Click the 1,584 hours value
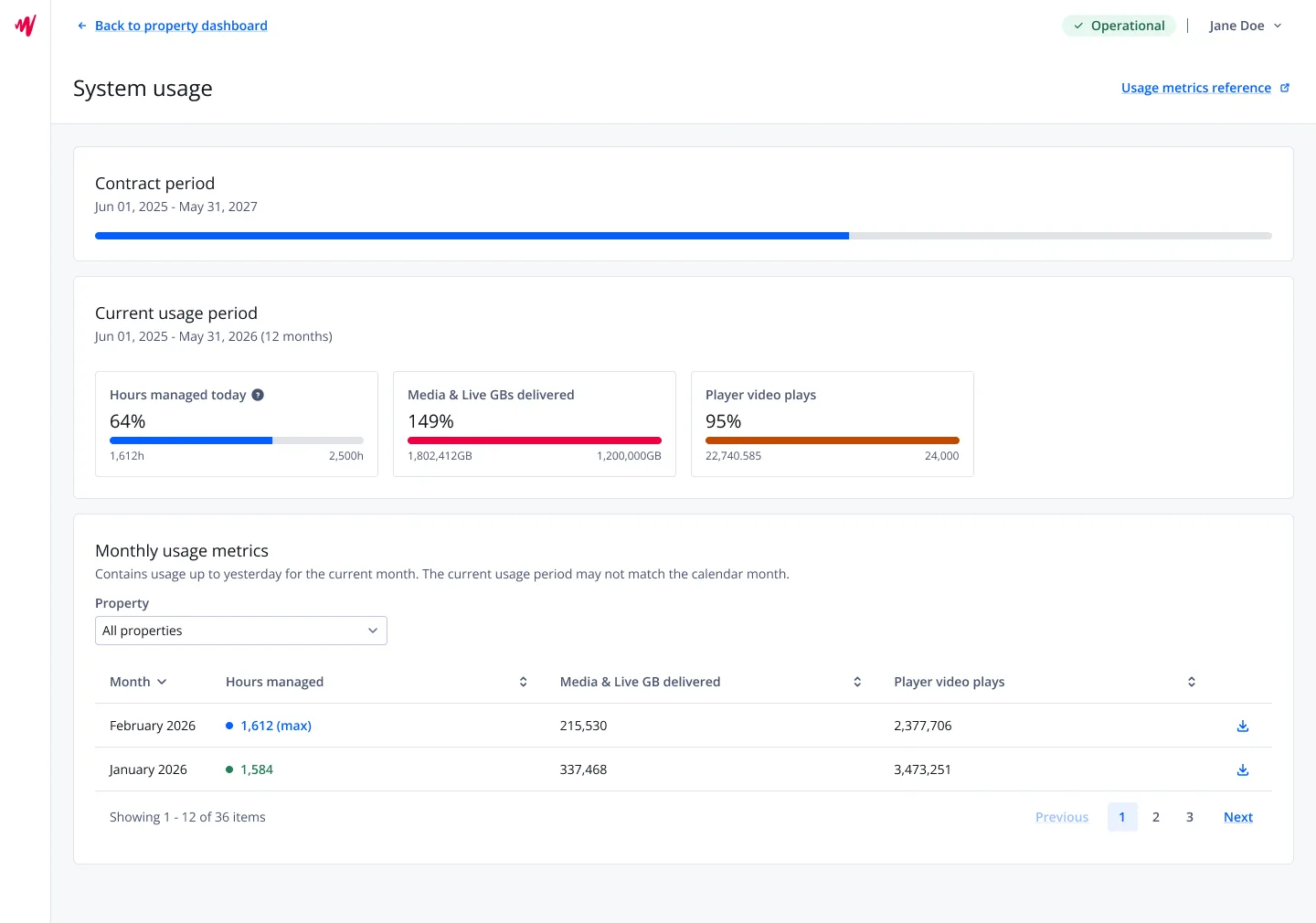The width and height of the screenshot is (1316, 923). point(257,769)
